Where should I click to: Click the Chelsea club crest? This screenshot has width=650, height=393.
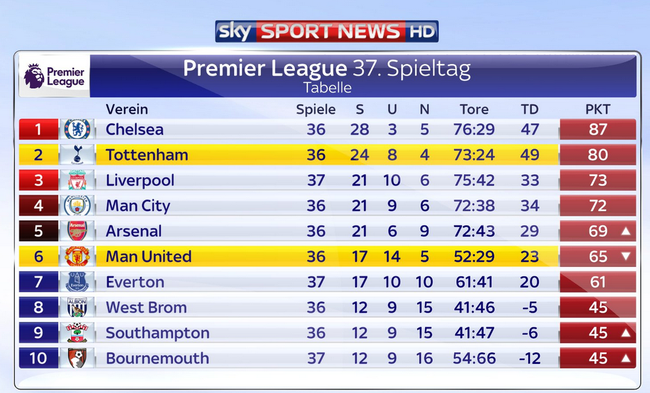pyautogui.click(x=78, y=129)
